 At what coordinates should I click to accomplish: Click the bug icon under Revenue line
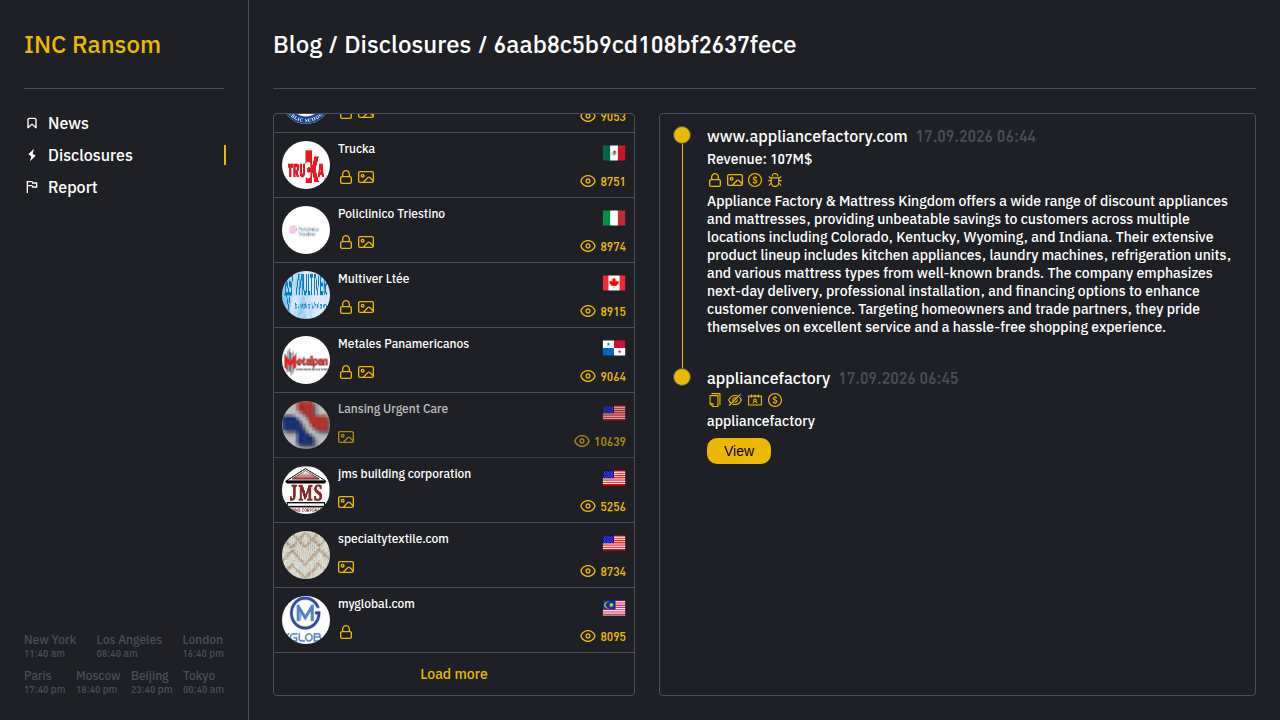point(775,180)
